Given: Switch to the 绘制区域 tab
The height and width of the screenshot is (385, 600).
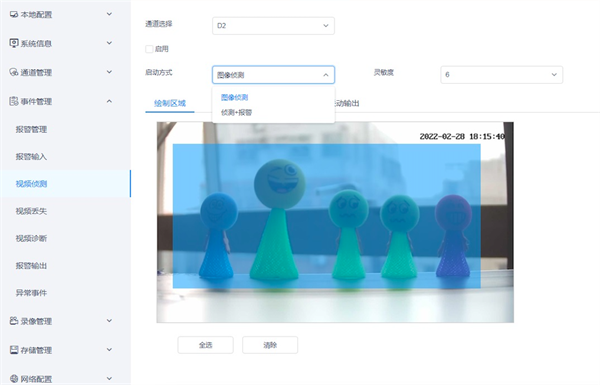Looking at the screenshot, I should [x=170, y=103].
